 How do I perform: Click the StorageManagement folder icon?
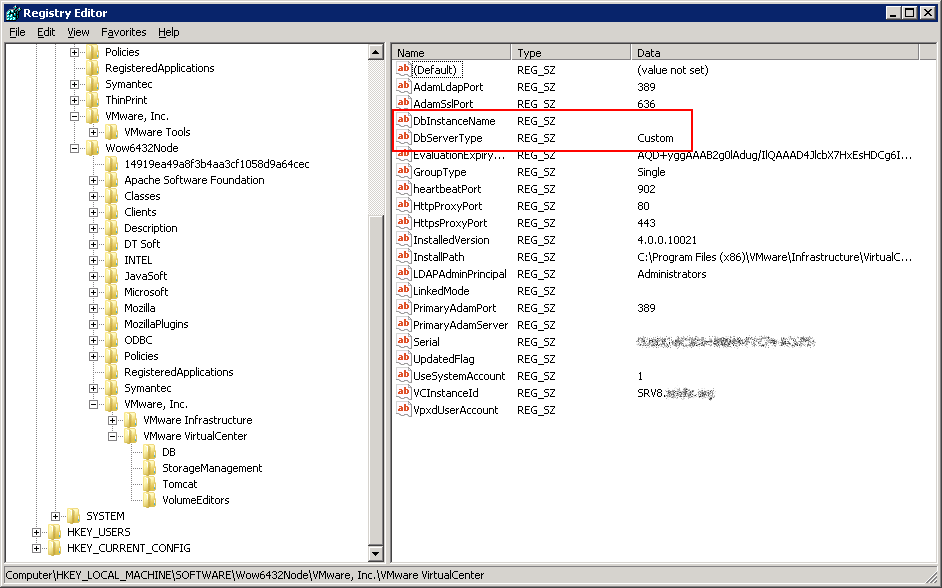click(150, 468)
